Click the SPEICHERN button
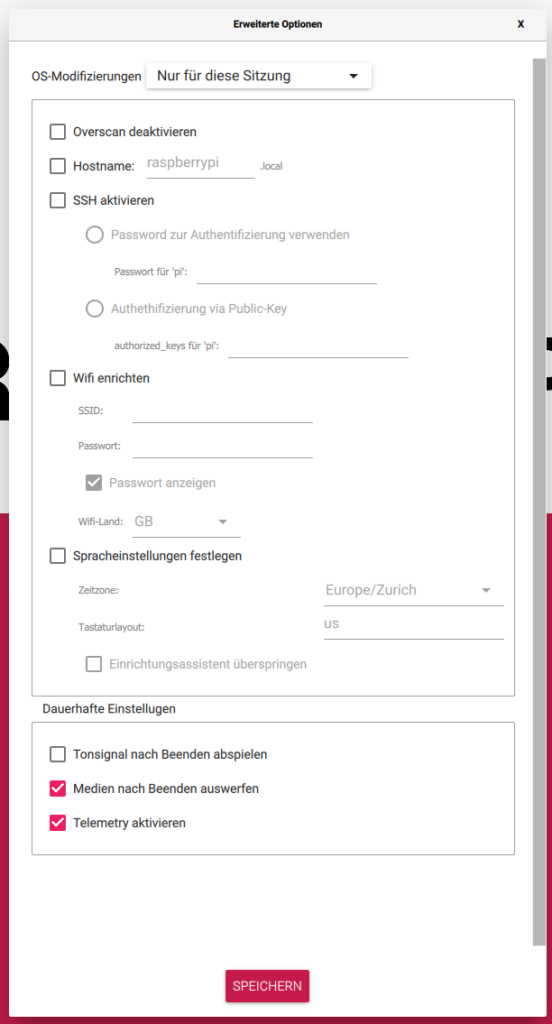Viewport: 552px width, 1024px height. click(x=267, y=985)
